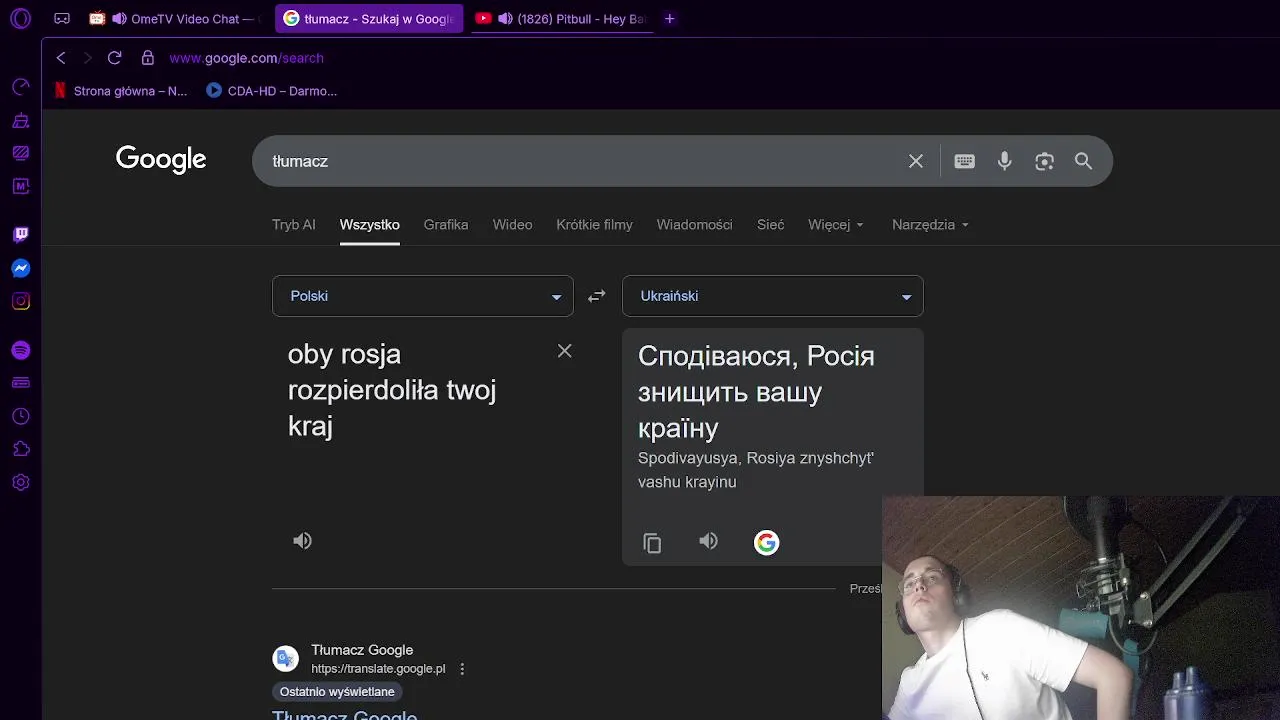Select the tłumacz Google search tab
Image resolution: width=1280 pixels, height=720 pixels.
tap(370, 18)
